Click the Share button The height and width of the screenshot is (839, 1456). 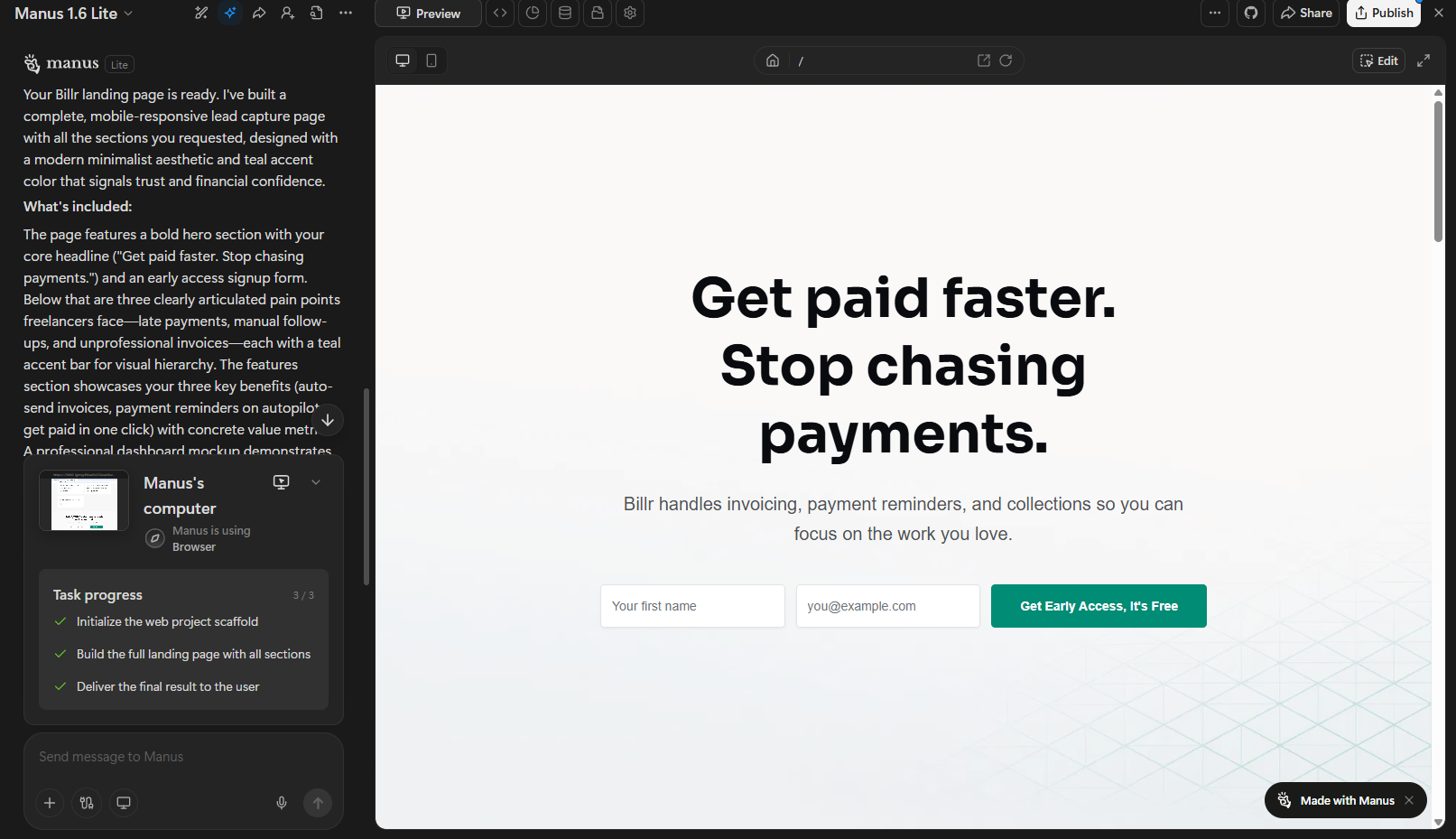click(1306, 13)
